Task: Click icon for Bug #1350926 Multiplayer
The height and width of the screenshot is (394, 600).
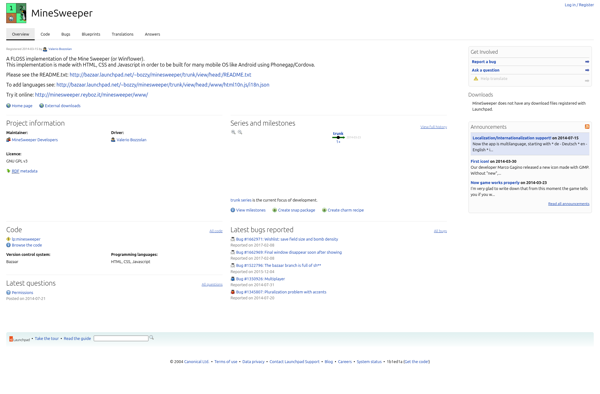Action: [x=233, y=279]
